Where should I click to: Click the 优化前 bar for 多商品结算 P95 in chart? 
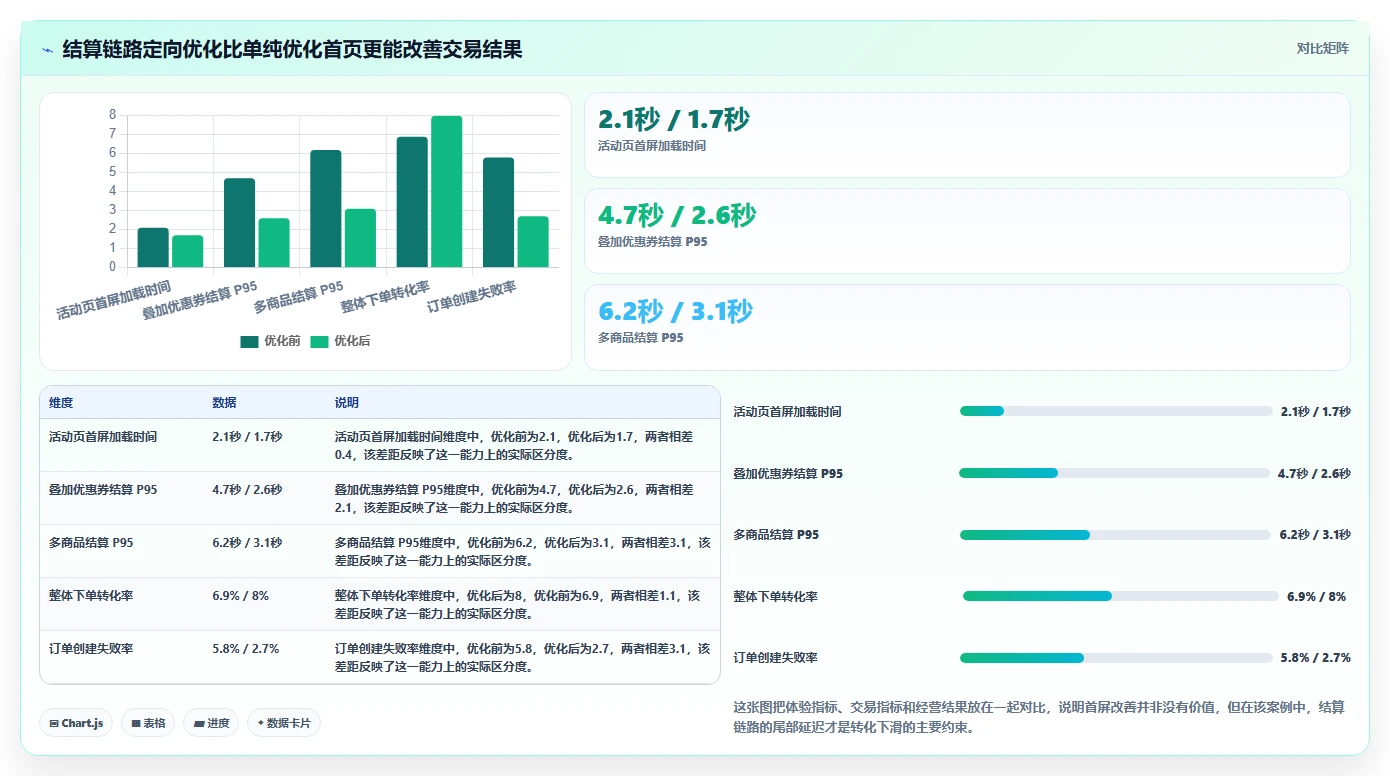point(326,209)
